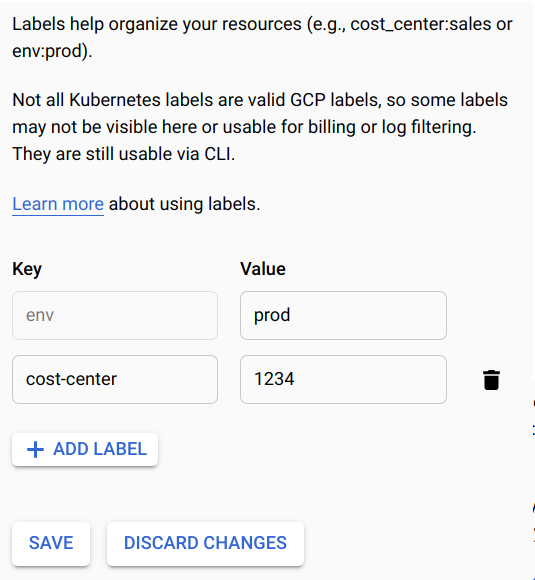Save the label changes
535x580 pixels.
point(51,543)
